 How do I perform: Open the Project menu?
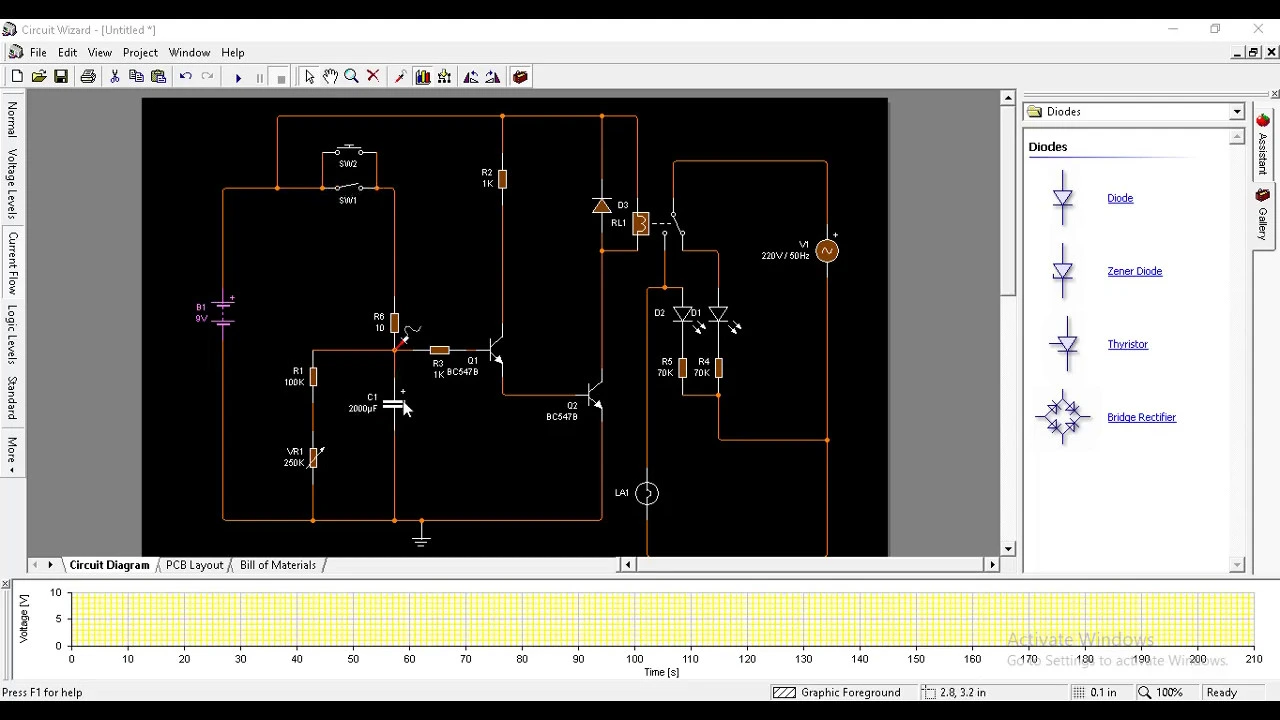[x=140, y=52]
